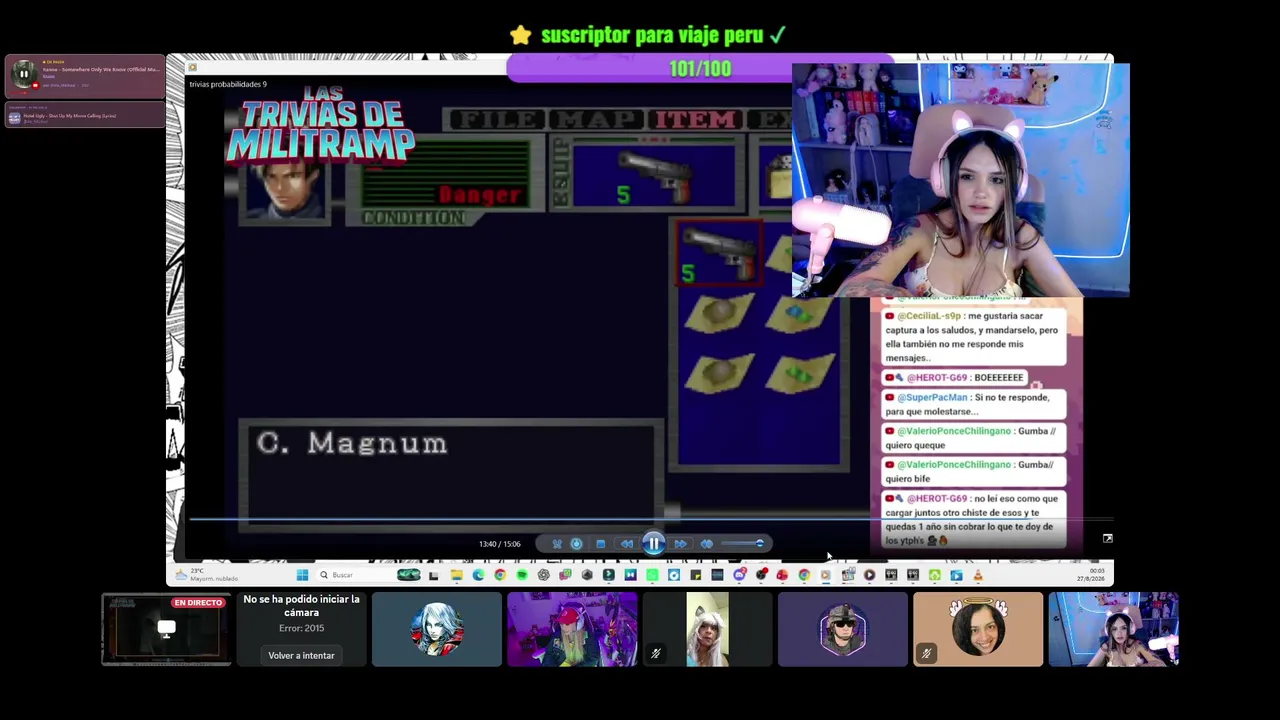Mute the media player volume
Screen dimensions: 1280x720
point(706,544)
